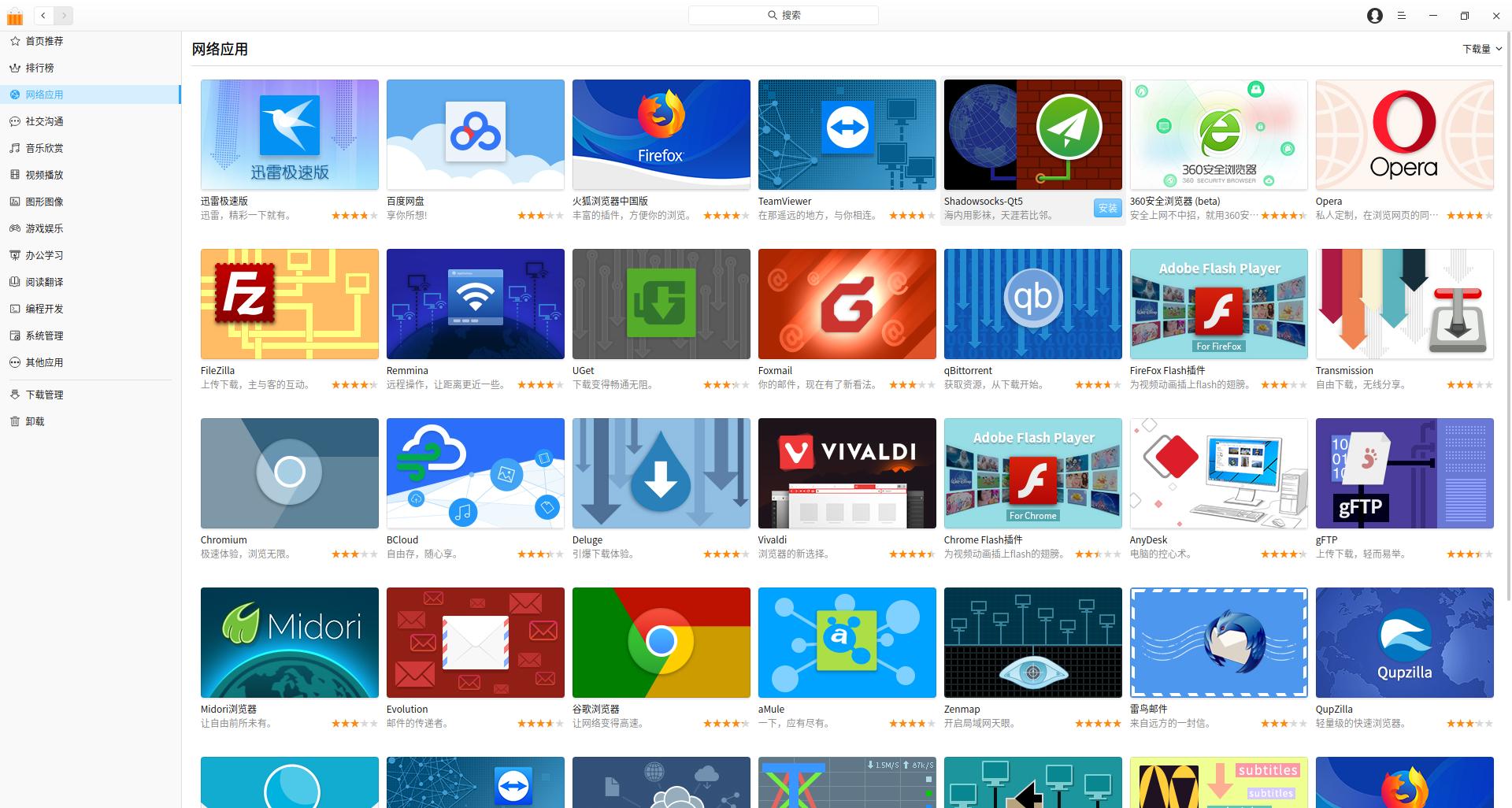Open the 下载管理 download manager
This screenshot has width=1512, height=808.
point(45,395)
